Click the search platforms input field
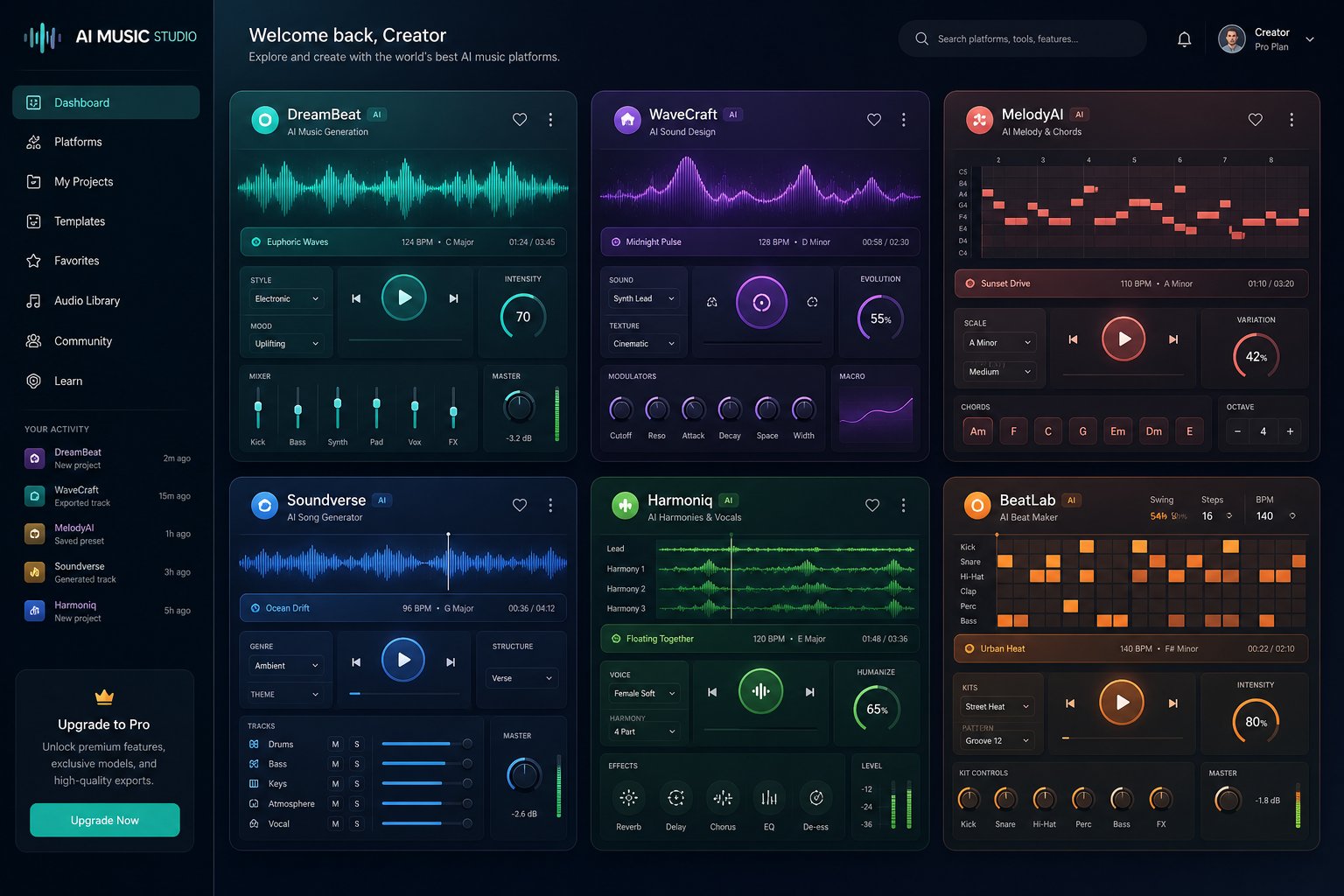This screenshot has height=896, width=1344. pyautogui.click(x=1022, y=39)
